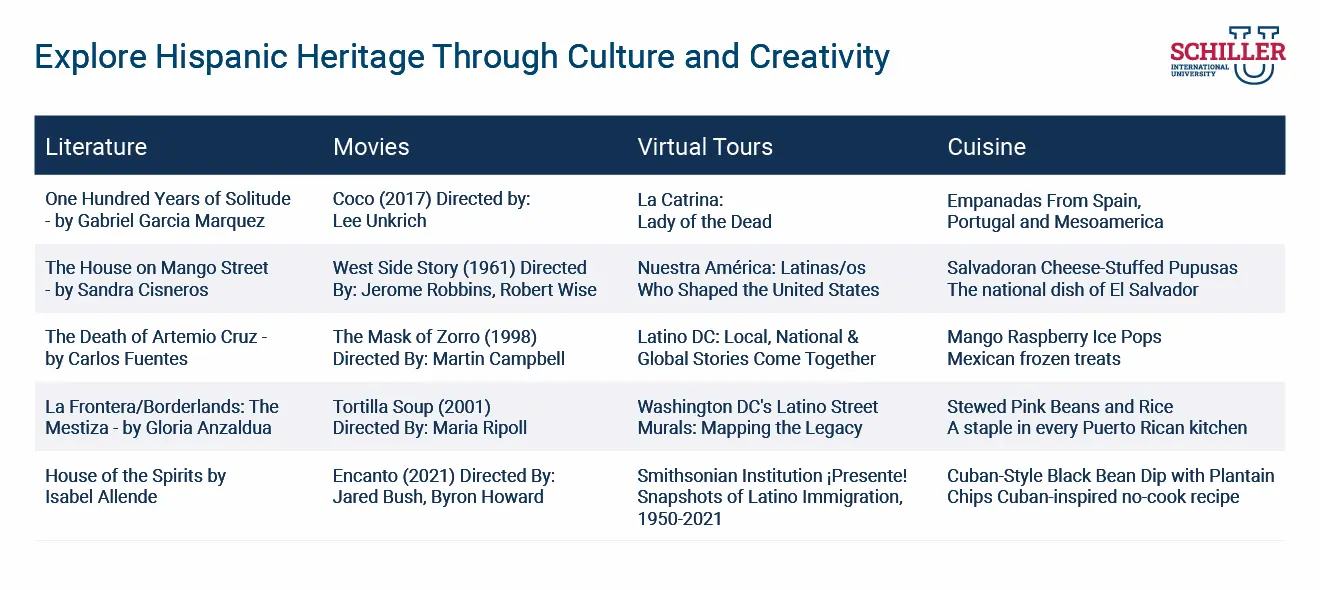This screenshot has width=1320, height=590.
Task: Click The Mask of Zorro (1998)
Action: pyautogui.click(x=449, y=347)
